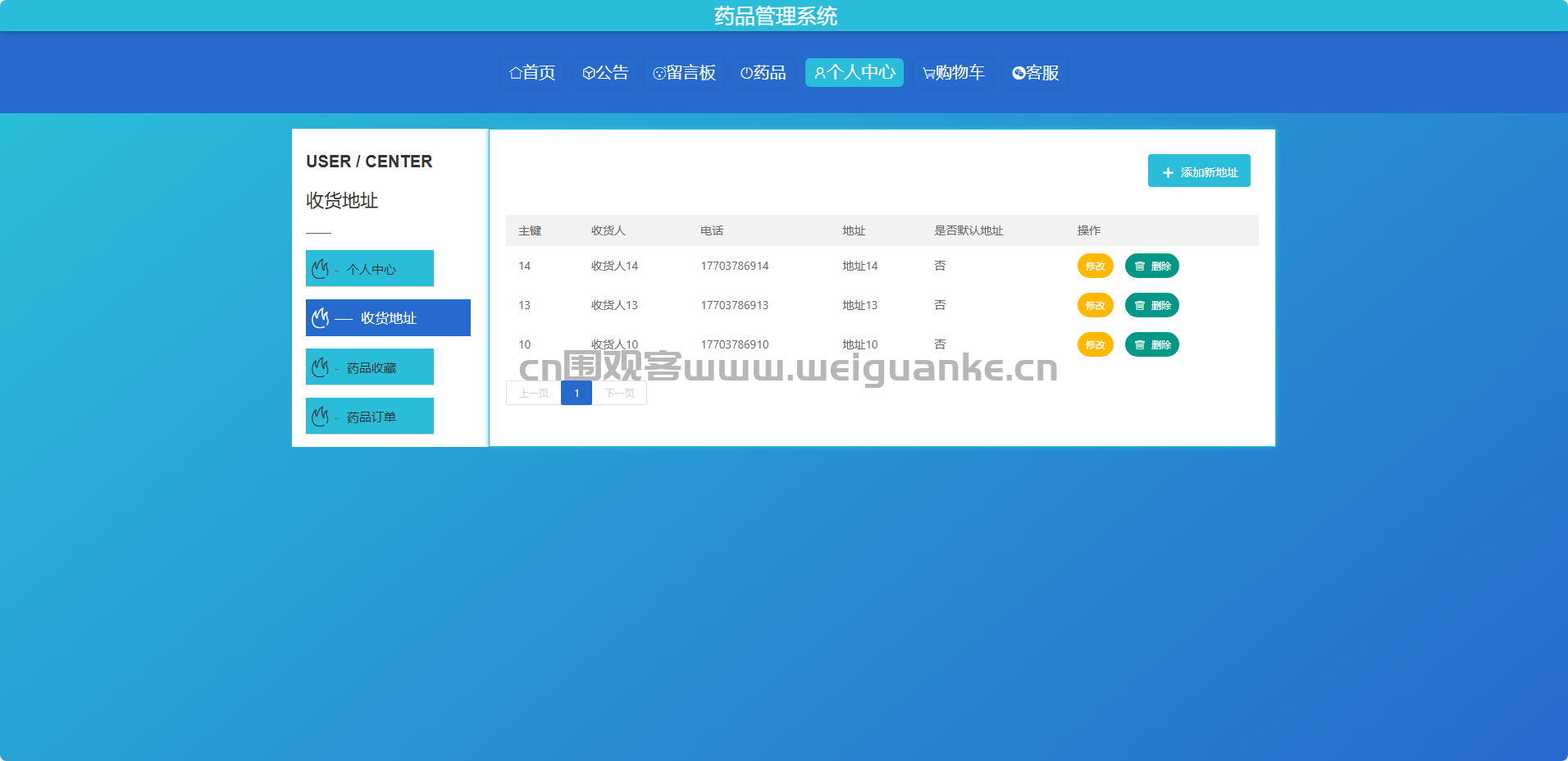The width and height of the screenshot is (1568, 761).
Task: Click the plus icon on 添加新地址 button
Action: [1169, 172]
